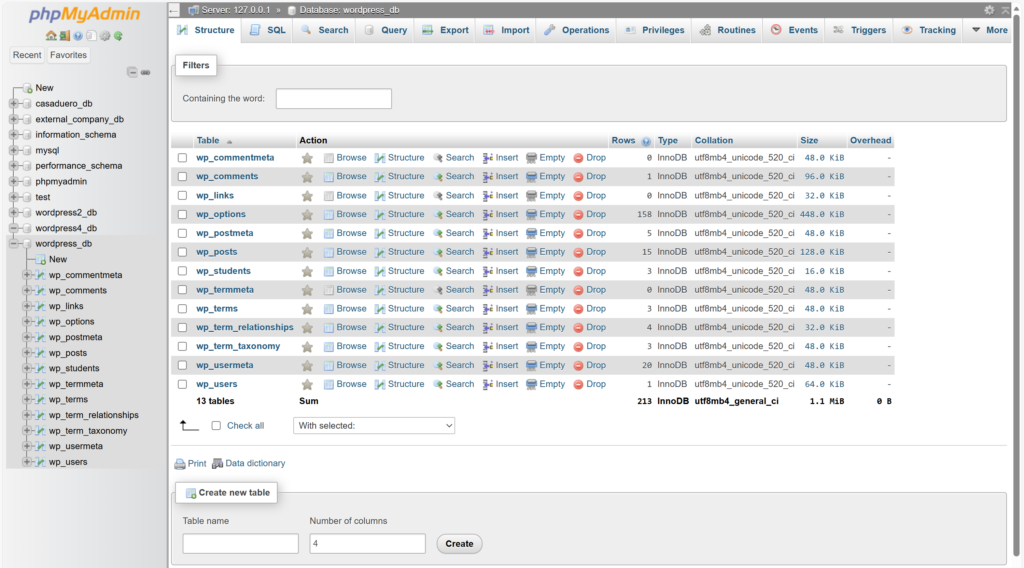The height and width of the screenshot is (568, 1024).
Task: Collapse all navigation tree items icon
Action: click(x=132, y=72)
